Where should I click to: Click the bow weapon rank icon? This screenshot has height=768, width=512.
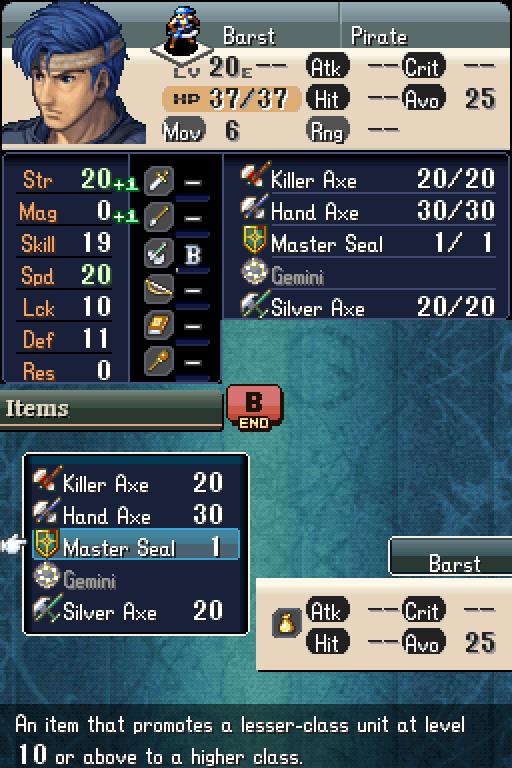click(x=159, y=289)
